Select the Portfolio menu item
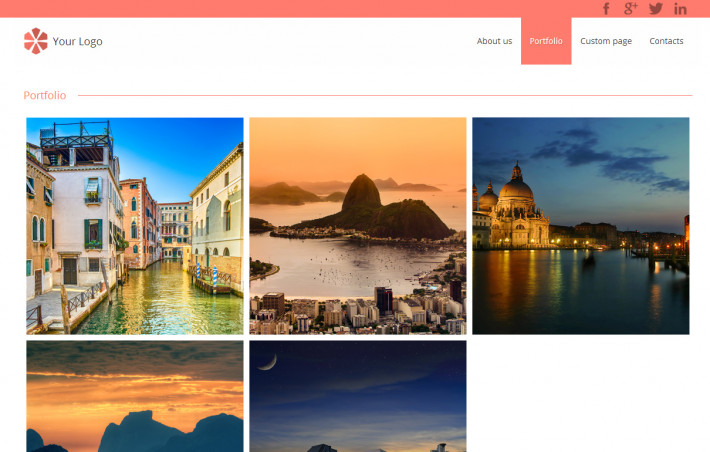Screen dimensions: 710x452 (546, 41)
